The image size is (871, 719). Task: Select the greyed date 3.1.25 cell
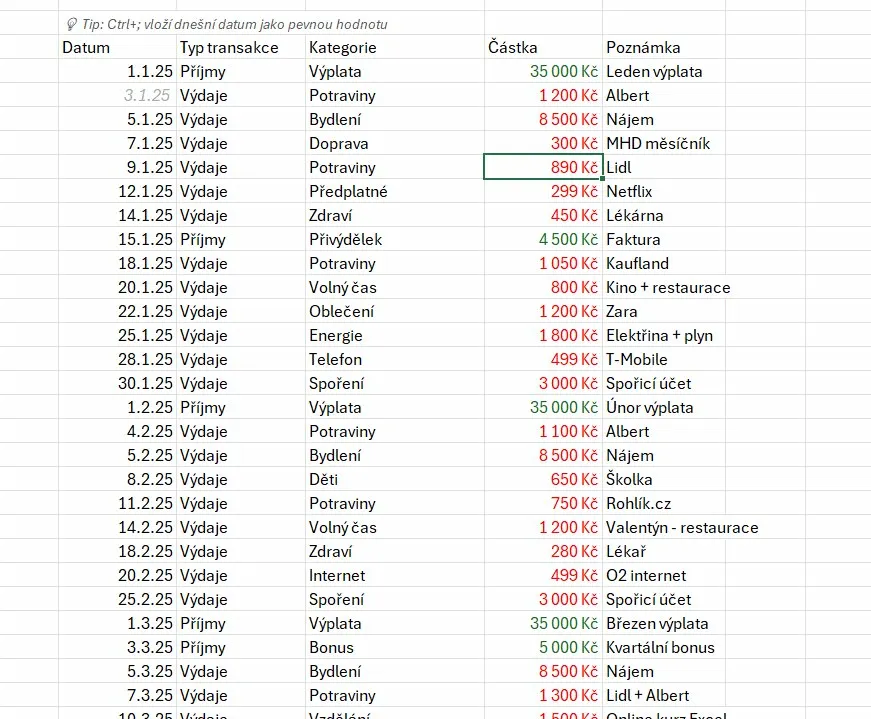(117, 95)
